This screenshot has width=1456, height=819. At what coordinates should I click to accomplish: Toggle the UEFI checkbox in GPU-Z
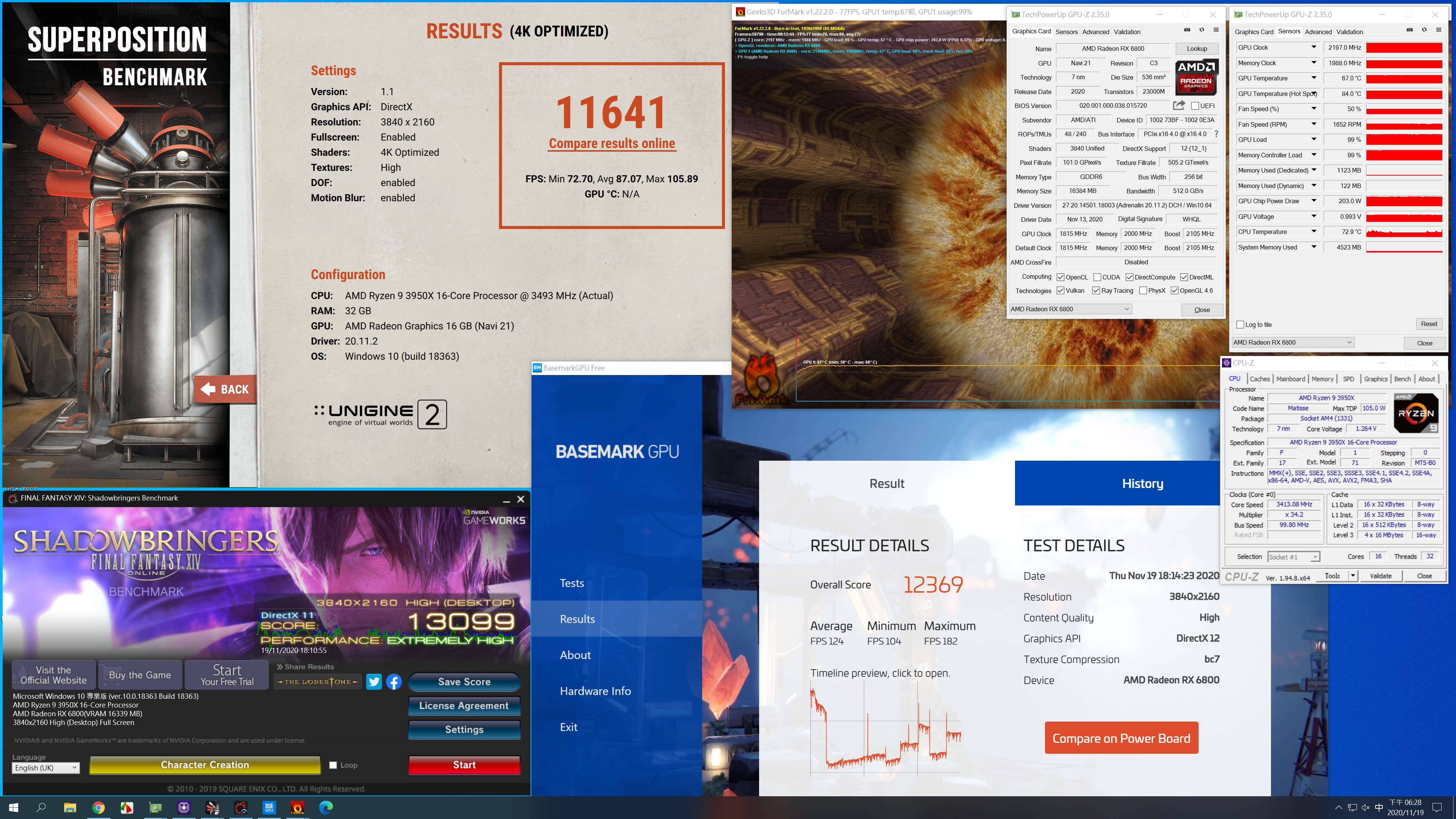[x=1195, y=106]
